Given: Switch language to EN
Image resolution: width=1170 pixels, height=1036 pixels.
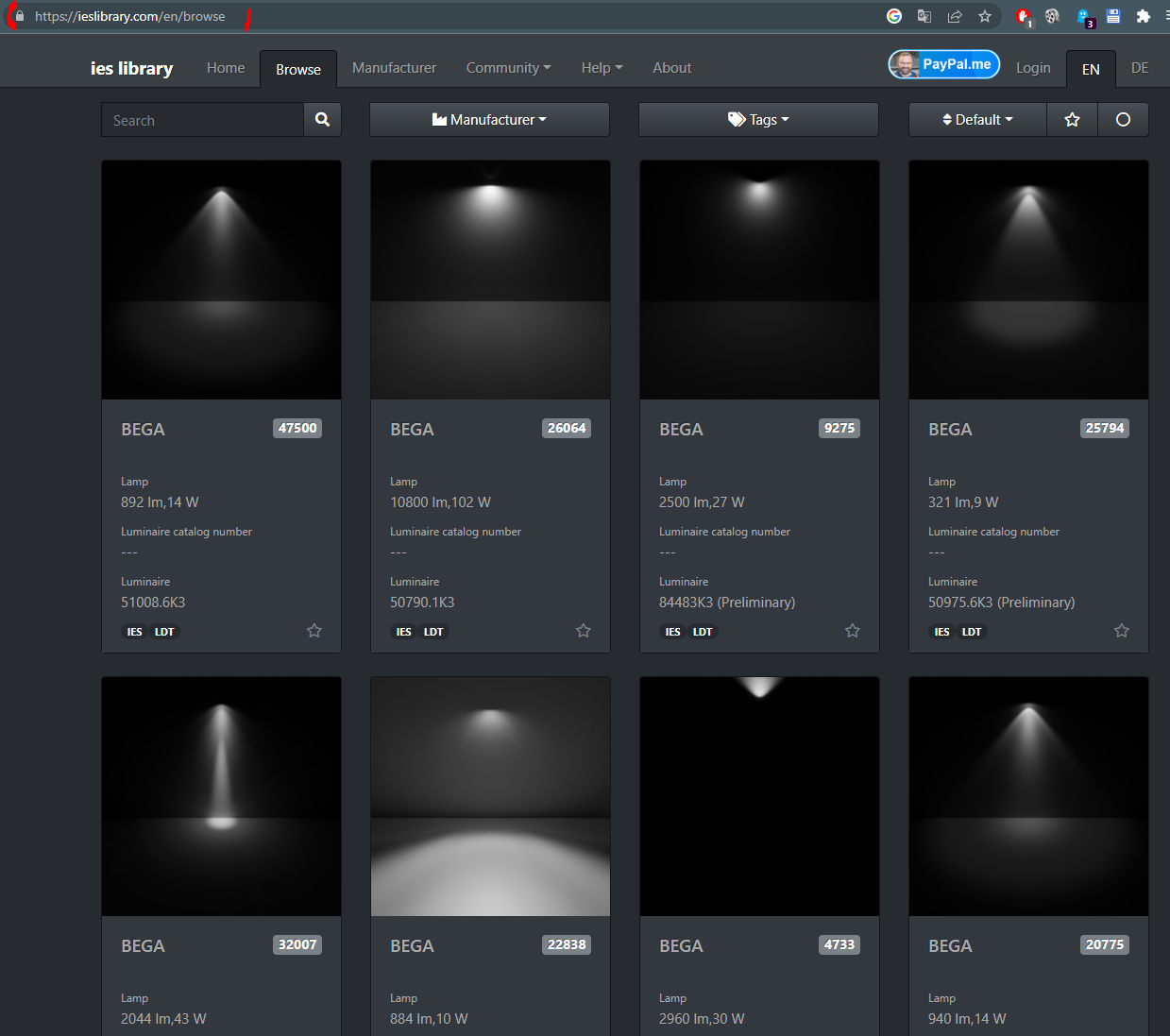Looking at the screenshot, I should tap(1091, 69).
